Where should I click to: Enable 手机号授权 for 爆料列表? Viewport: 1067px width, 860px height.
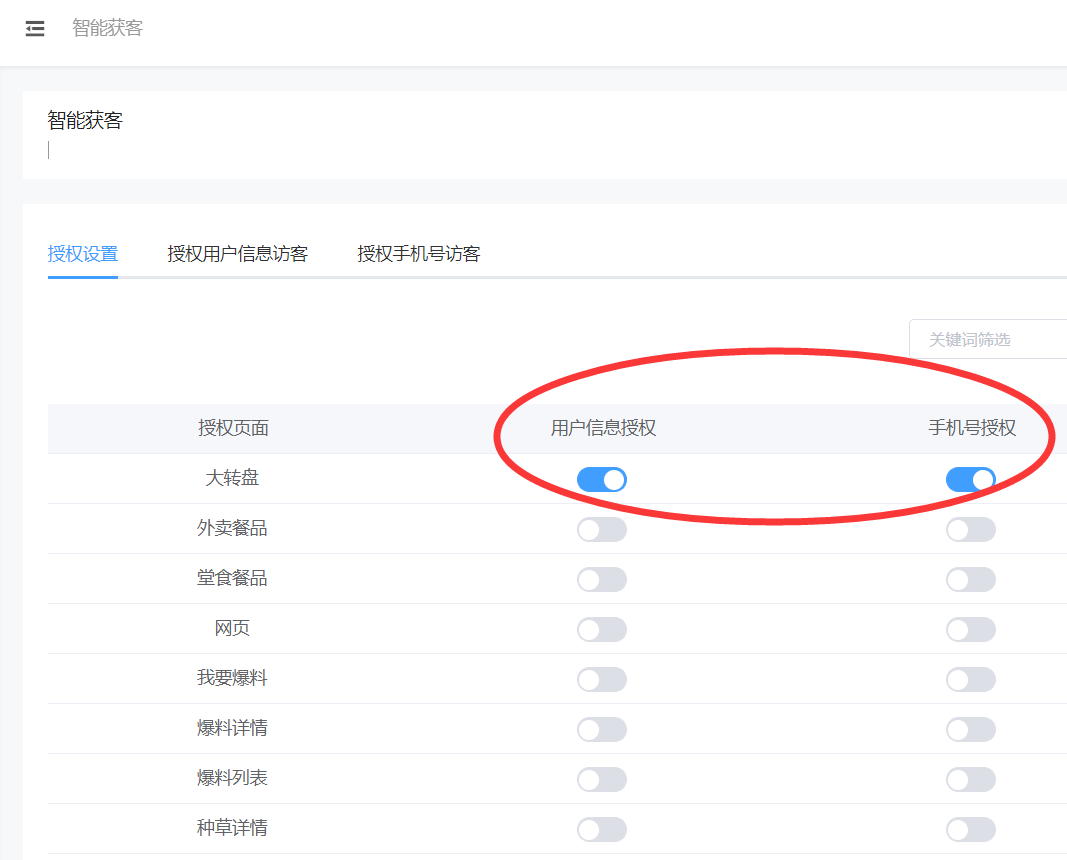pos(970,780)
